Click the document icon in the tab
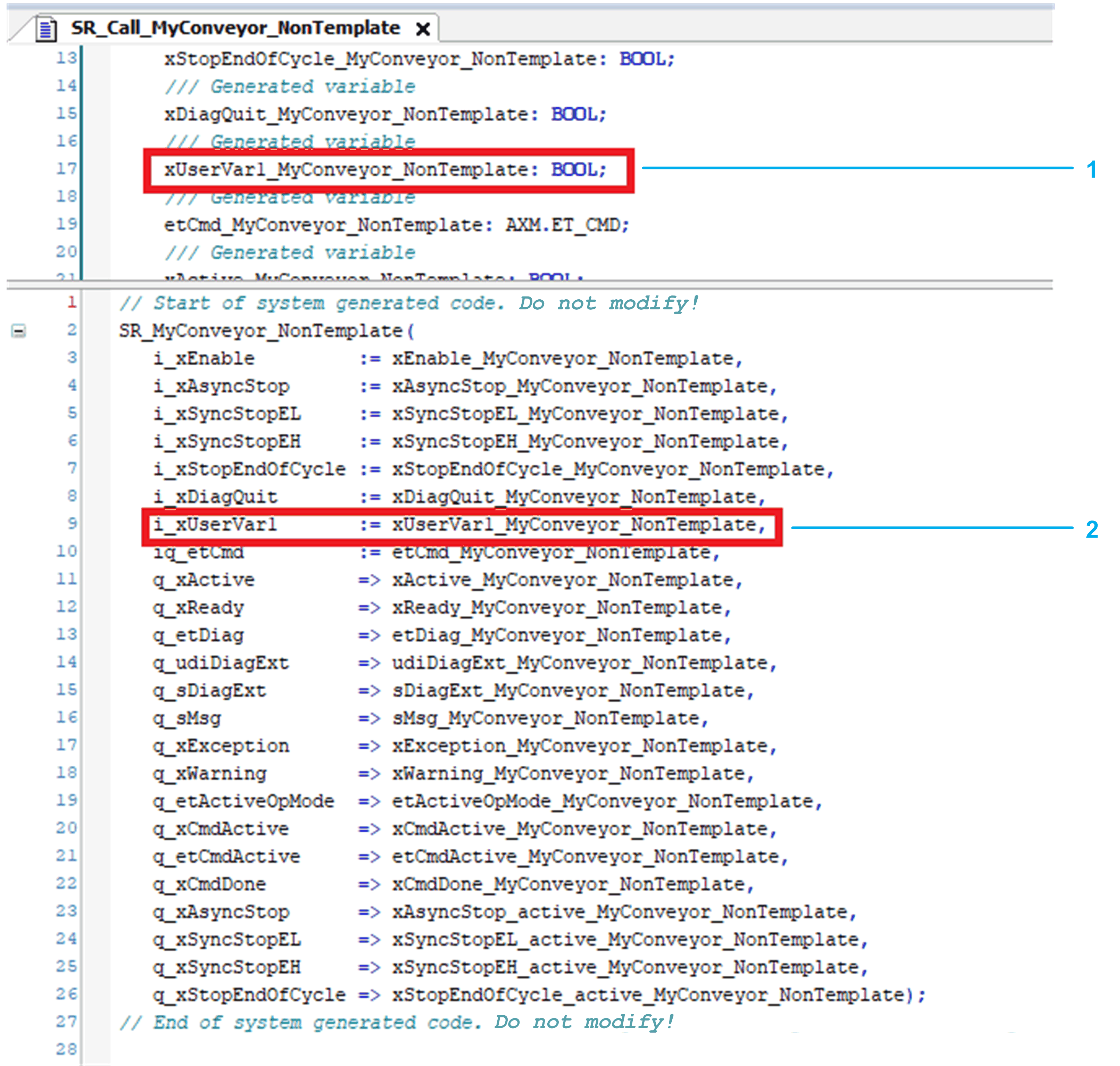Screen dimensions: 1120x1066 [x=46, y=29]
